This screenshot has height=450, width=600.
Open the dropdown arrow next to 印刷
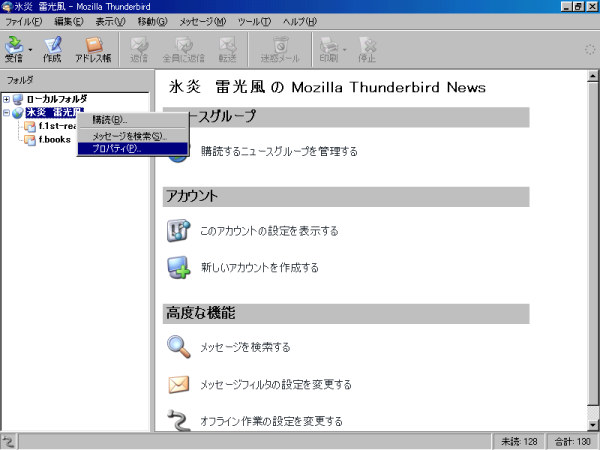(x=344, y=50)
